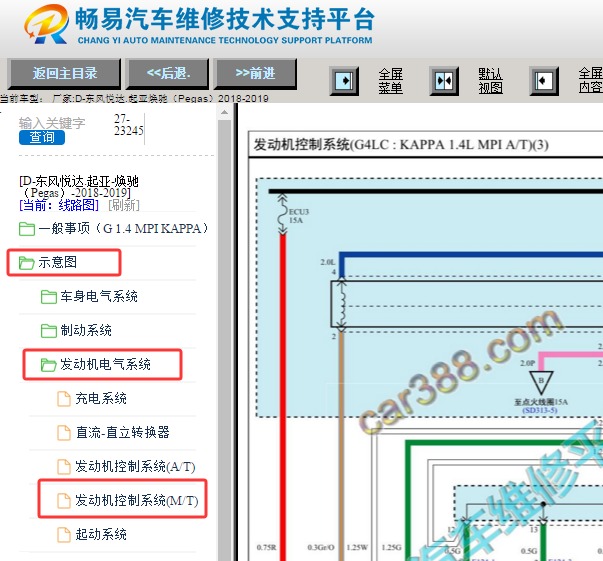Go forward with >>前进 button
Viewport: 603px width, 561px height.
[x=255, y=73]
